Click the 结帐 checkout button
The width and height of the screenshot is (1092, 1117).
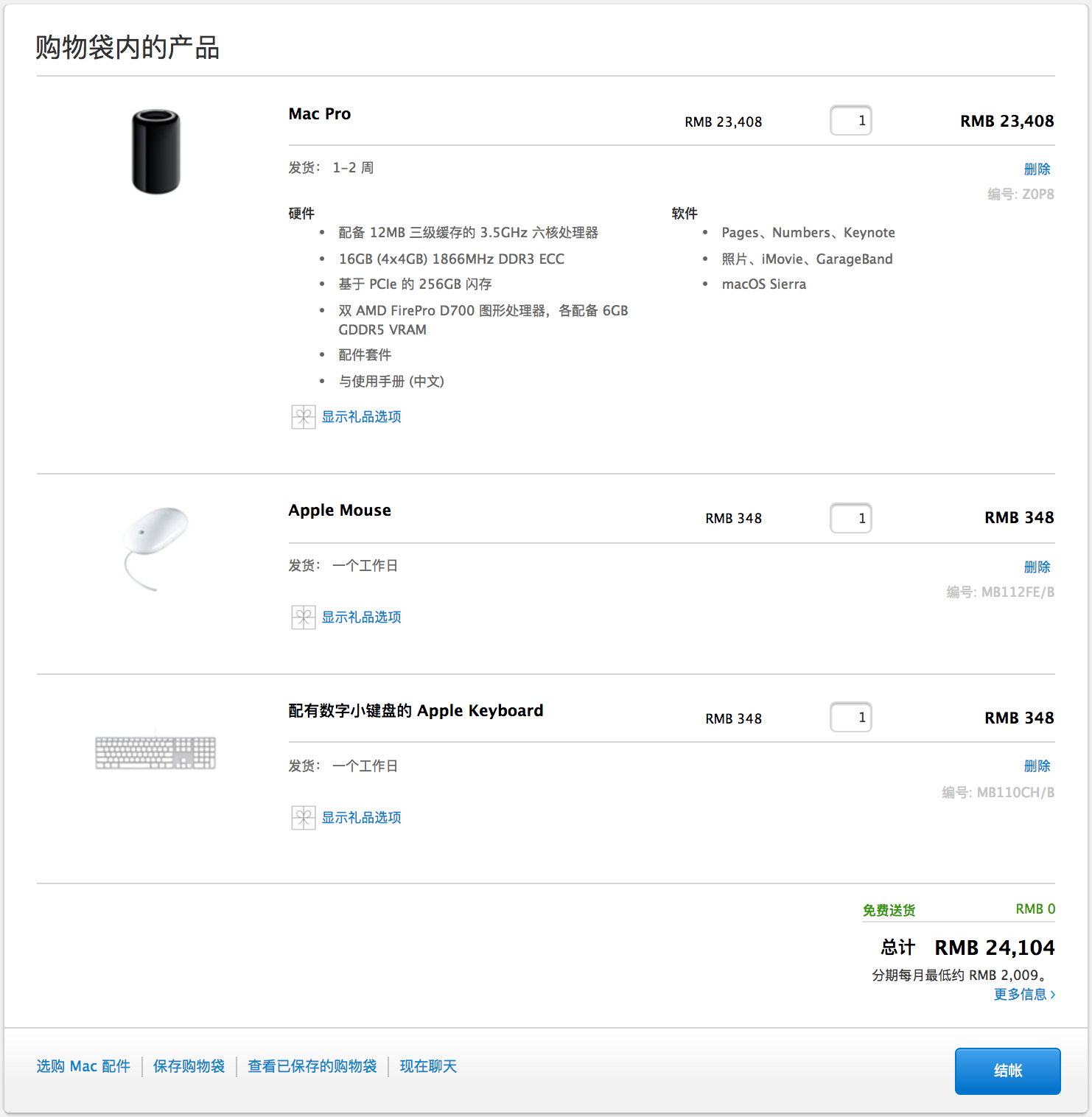pos(1007,1071)
